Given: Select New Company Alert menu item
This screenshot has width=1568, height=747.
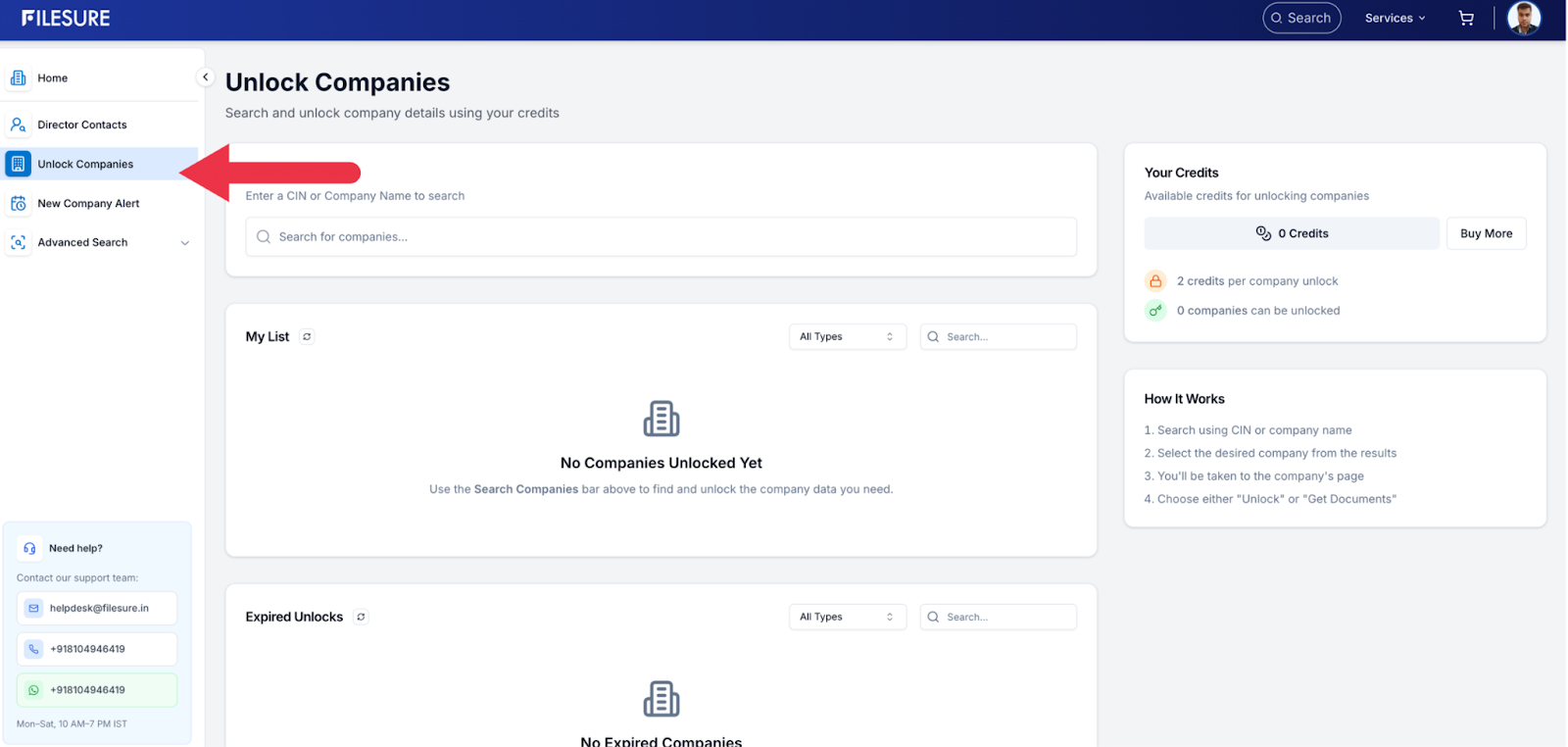Looking at the screenshot, I should coord(88,204).
